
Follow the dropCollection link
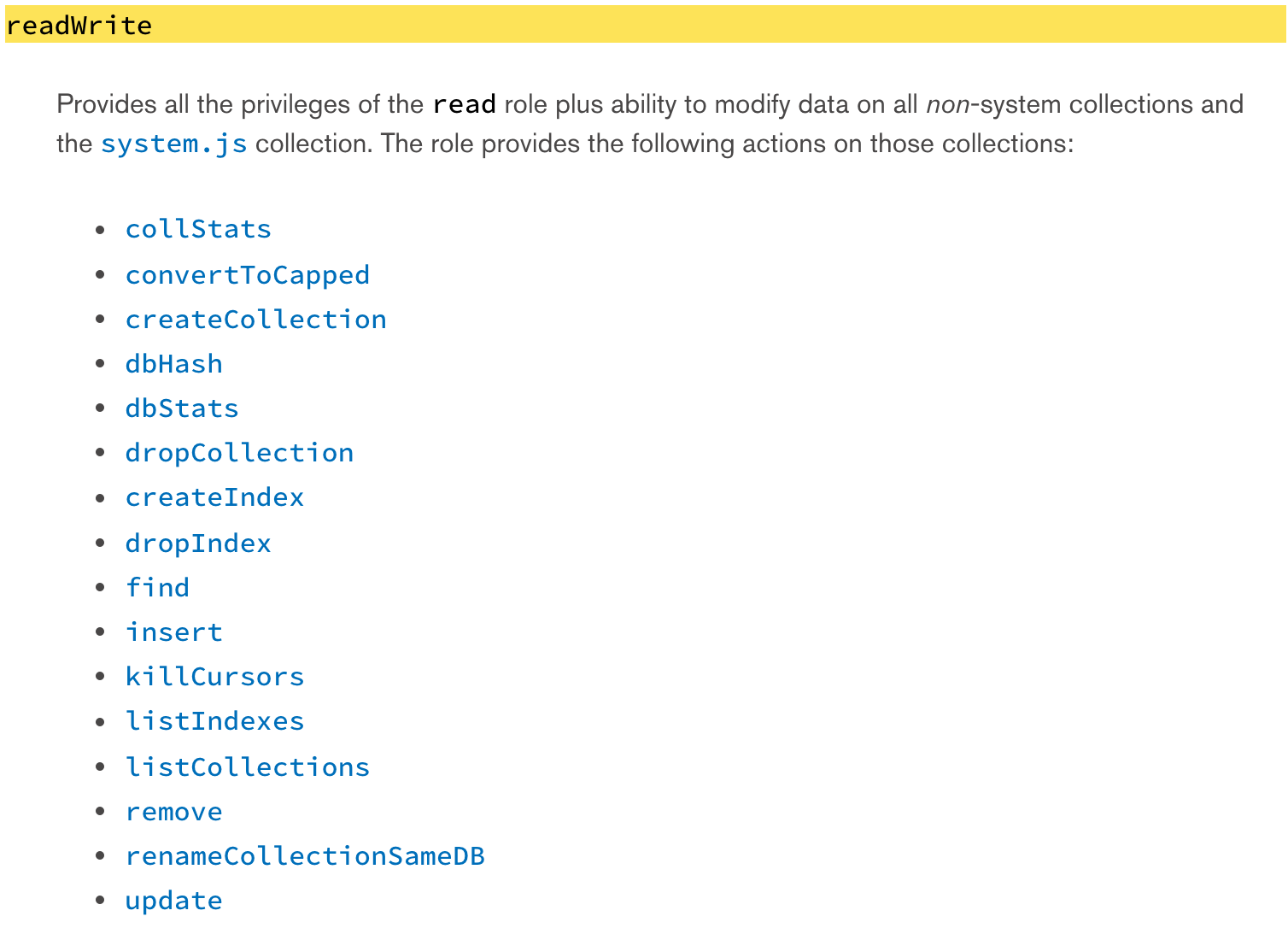pos(239,453)
